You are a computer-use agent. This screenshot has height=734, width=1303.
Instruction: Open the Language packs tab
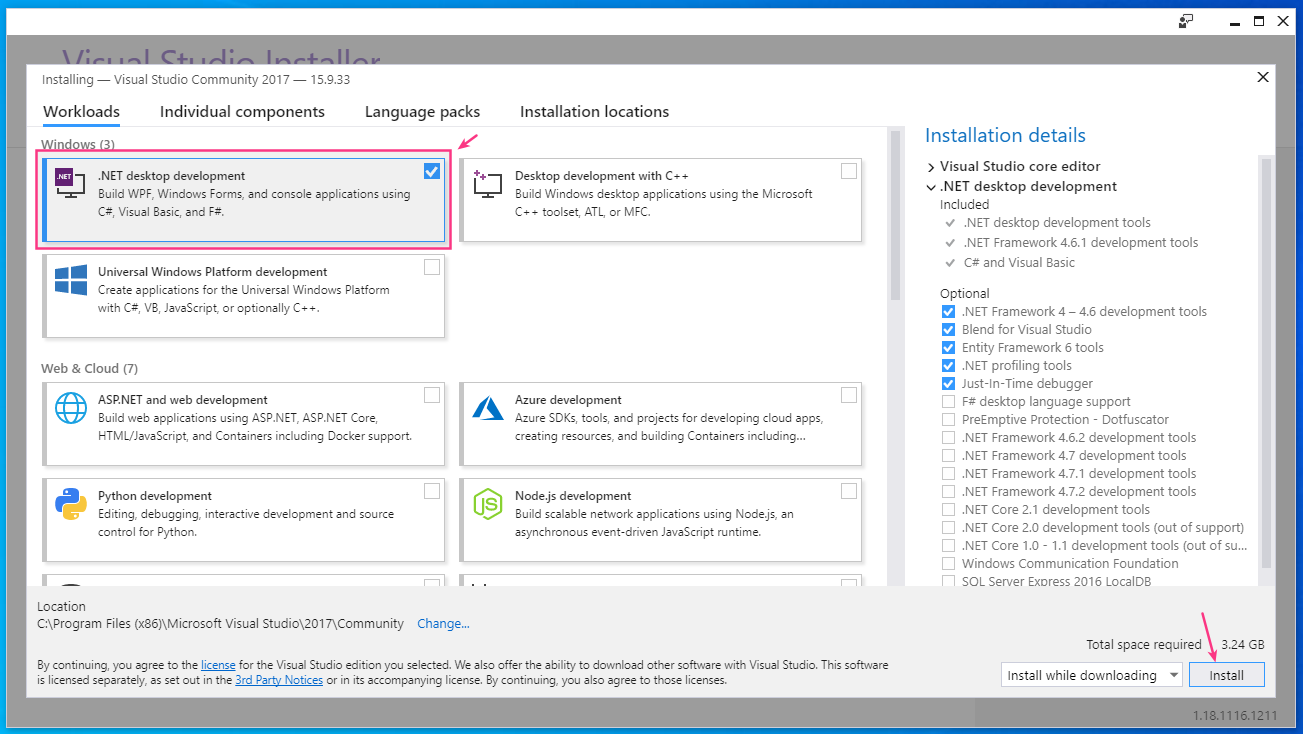[x=422, y=112]
